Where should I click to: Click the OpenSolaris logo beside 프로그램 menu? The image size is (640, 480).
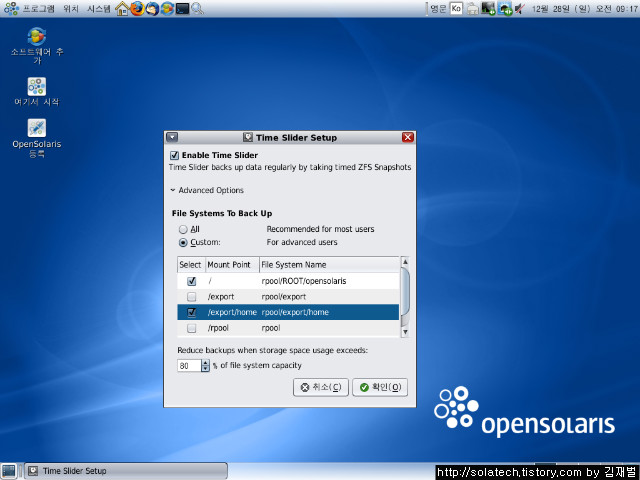(x=11, y=9)
